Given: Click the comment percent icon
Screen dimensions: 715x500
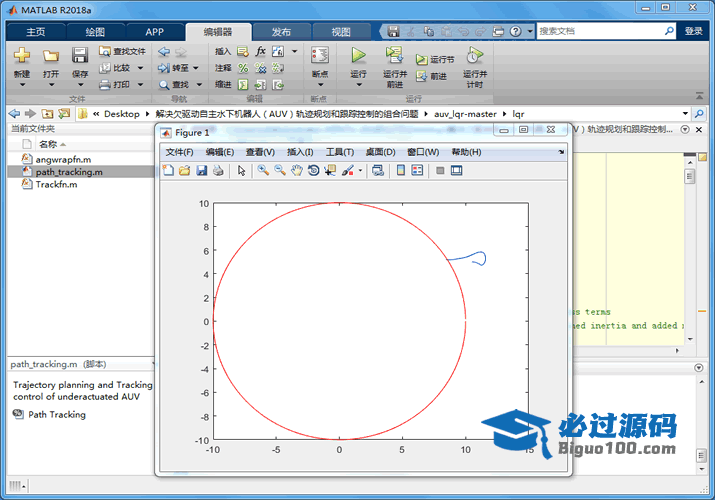Looking at the screenshot, I should pyautogui.click(x=243, y=68).
